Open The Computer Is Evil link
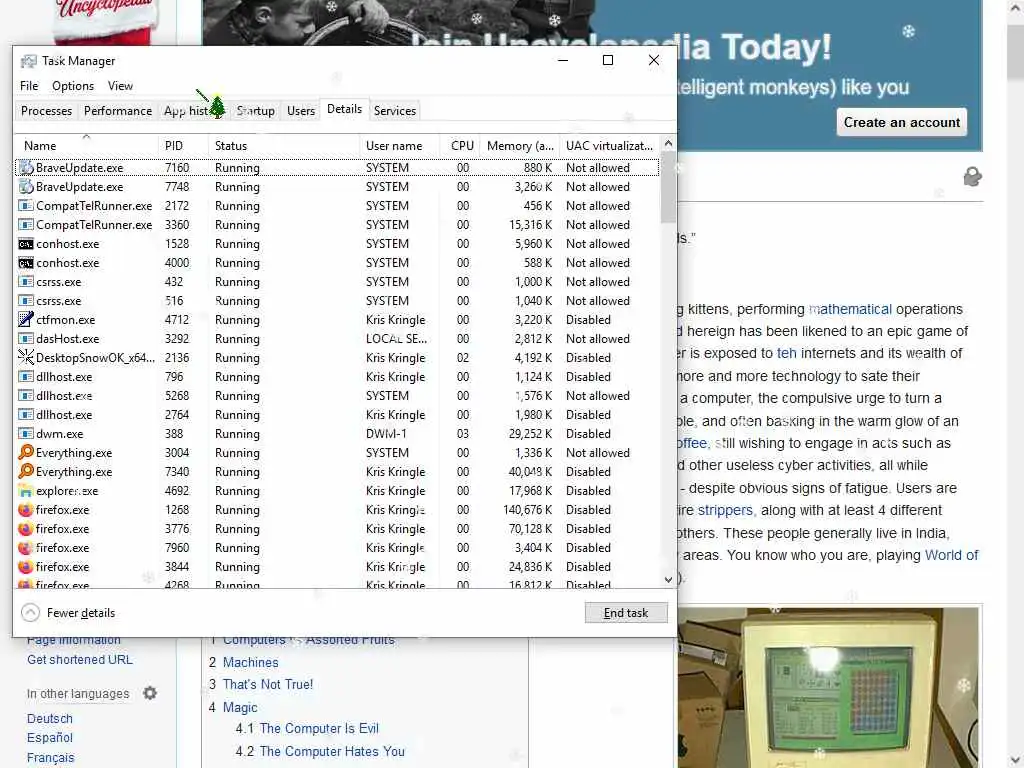1024x768 pixels. click(319, 728)
